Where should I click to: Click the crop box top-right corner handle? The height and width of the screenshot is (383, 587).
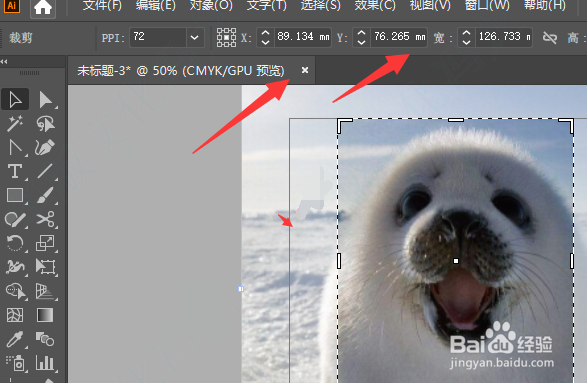(570, 122)
